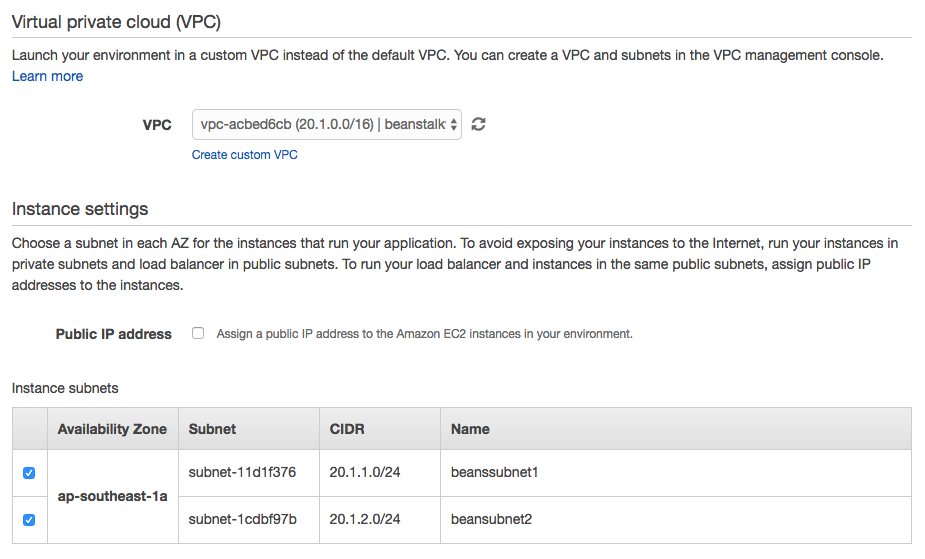The width and height of the screenshot is (925, 559).
Task: Click the Instance settings section heading
Action: coord(80,209)
